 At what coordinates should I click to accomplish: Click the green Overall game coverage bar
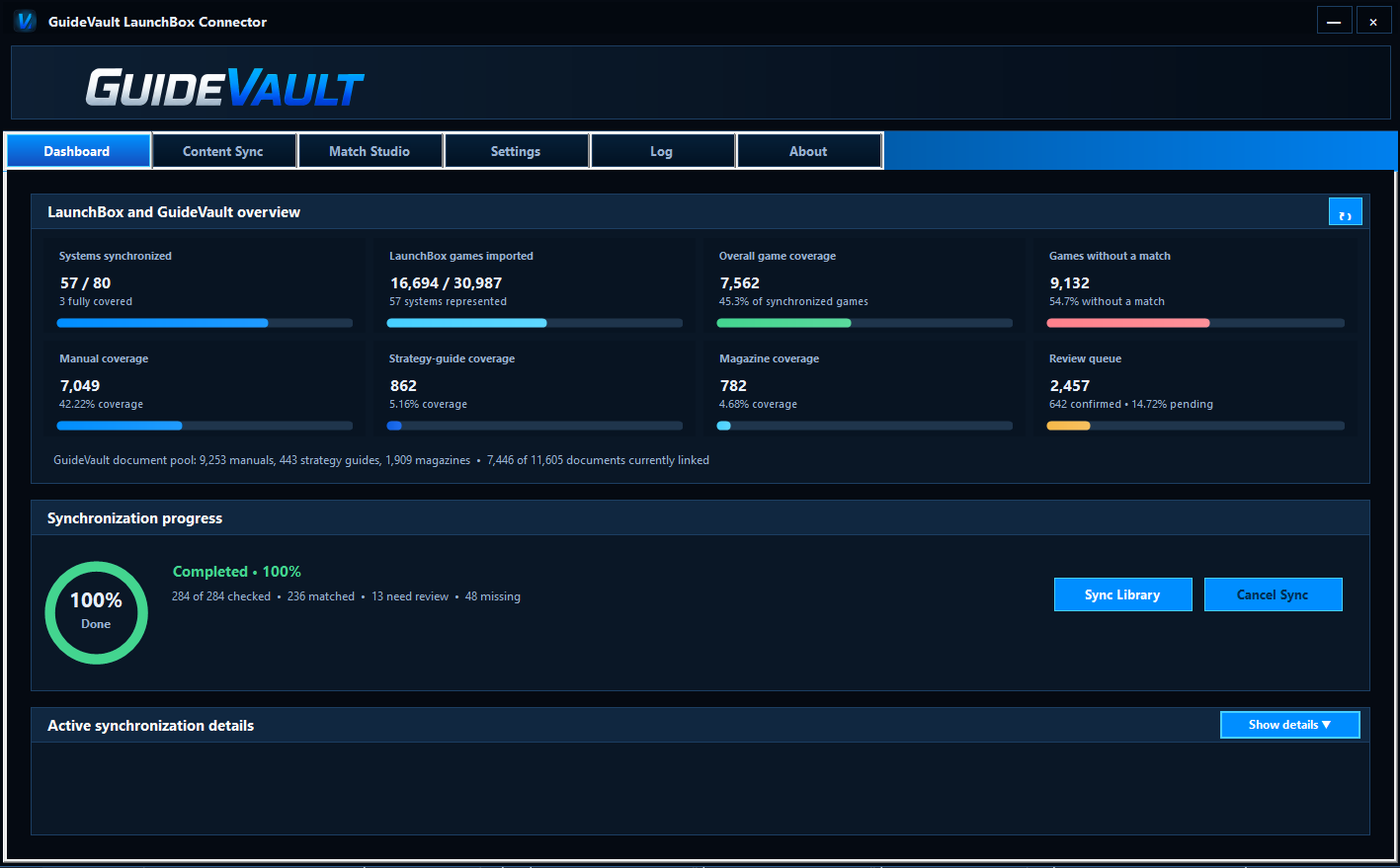coord(783,323)
